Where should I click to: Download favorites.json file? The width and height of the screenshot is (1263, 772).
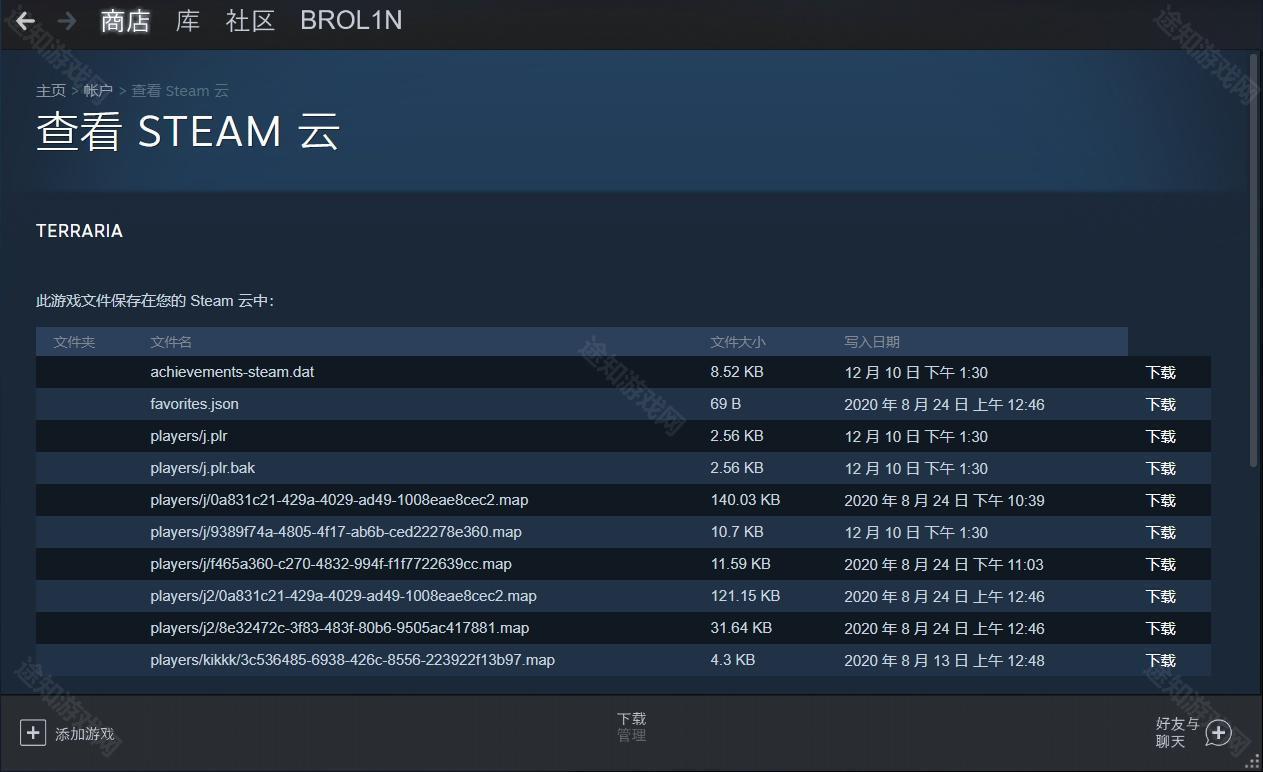(x=1161, y=404)
